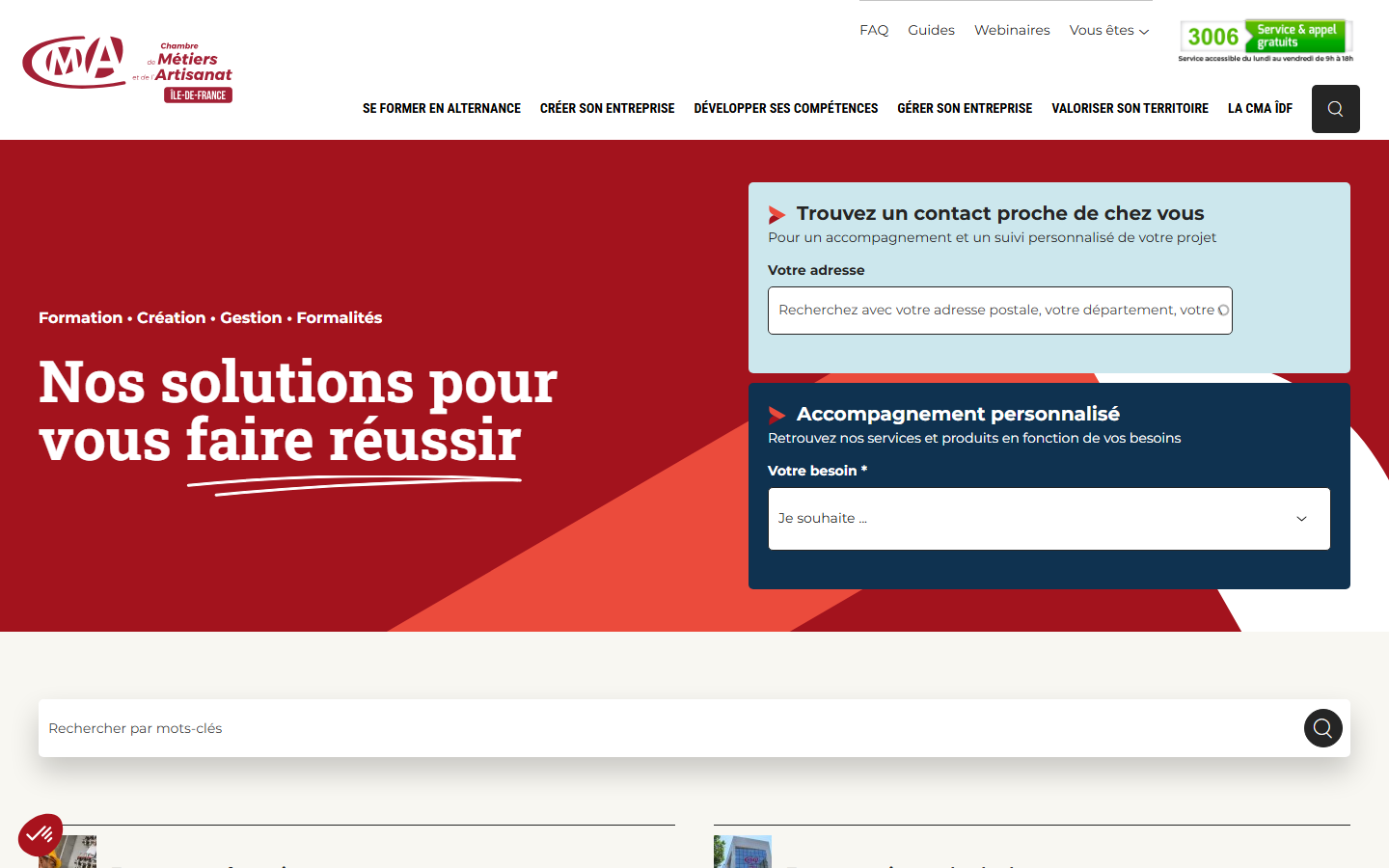Open Gérer son entreprise menu
This screenshot has width=1389, height=868.
click(x=965, y=108)
